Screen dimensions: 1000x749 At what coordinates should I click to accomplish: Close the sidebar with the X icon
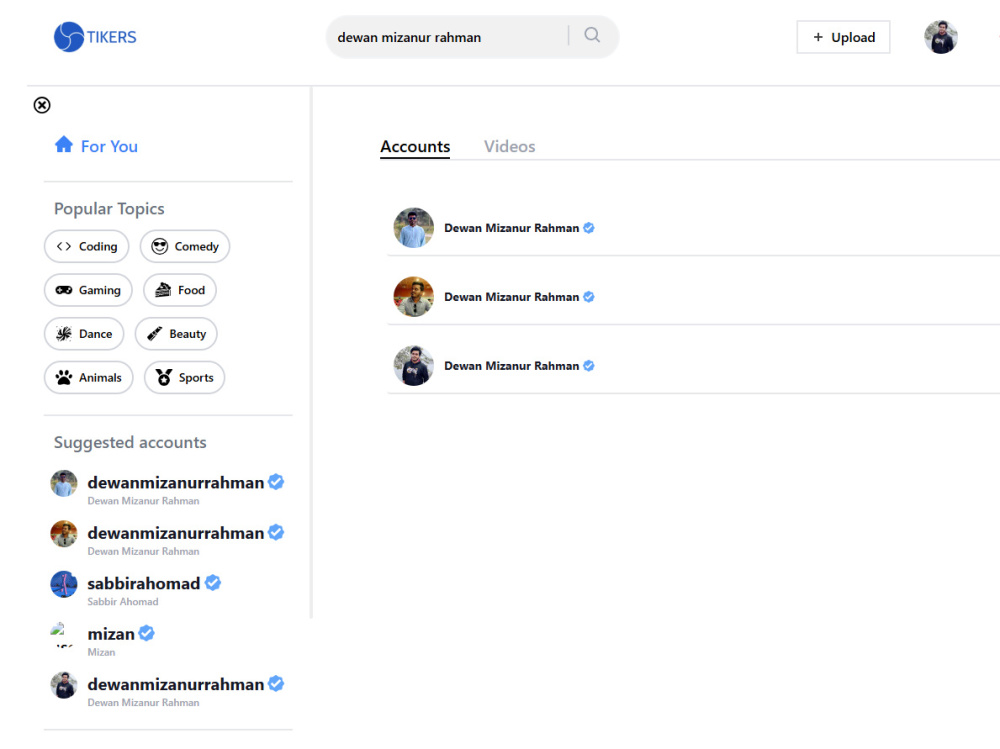pos(42,105)
